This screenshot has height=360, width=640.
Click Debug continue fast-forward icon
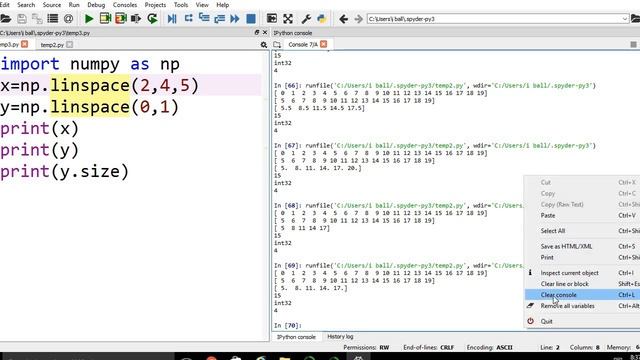click(x=235, y=18)
